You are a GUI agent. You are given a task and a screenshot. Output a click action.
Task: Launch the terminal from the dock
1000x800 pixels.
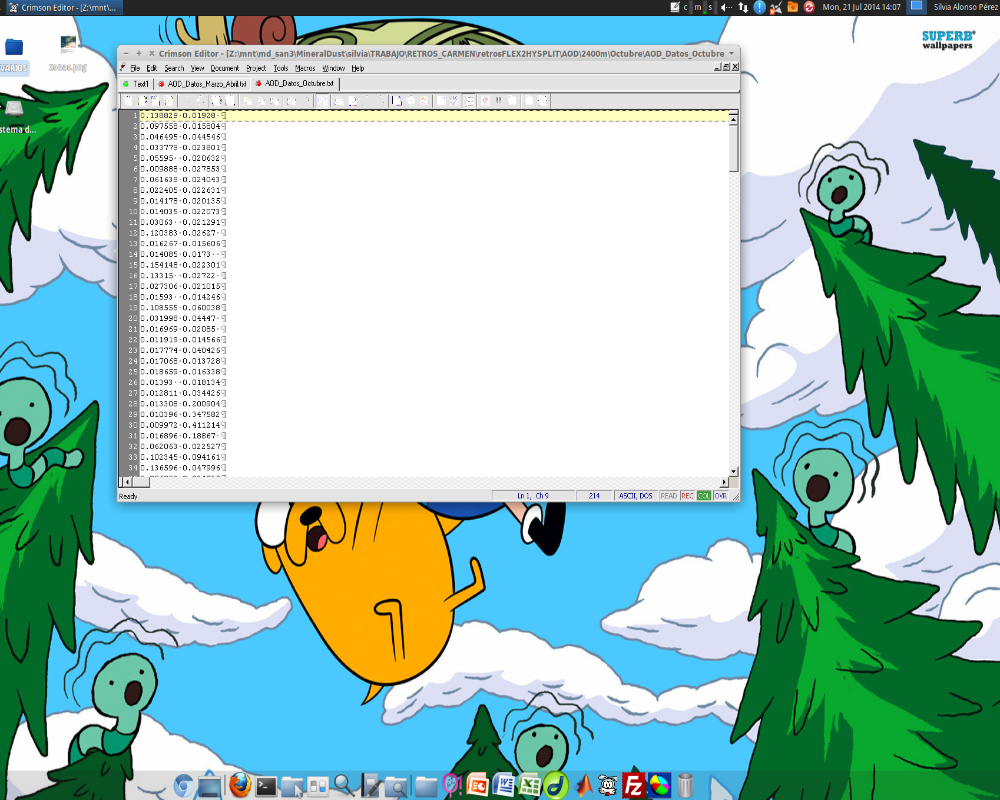[x=266, y=786]
